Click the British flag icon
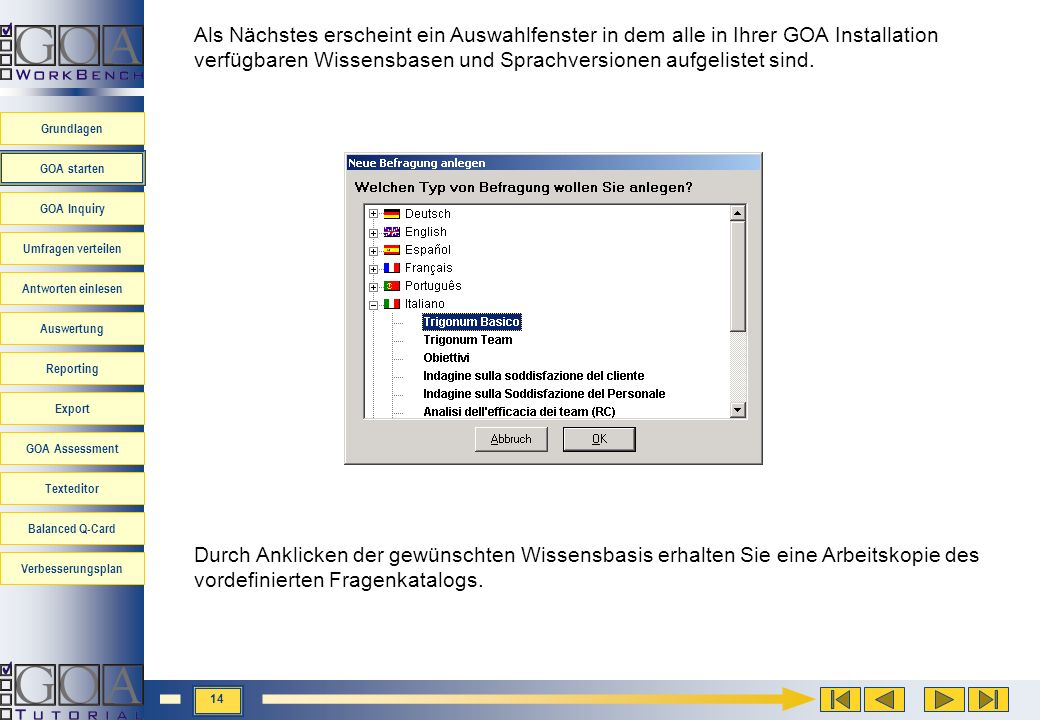Screen dimensions: 1040x720 [392, 231]
